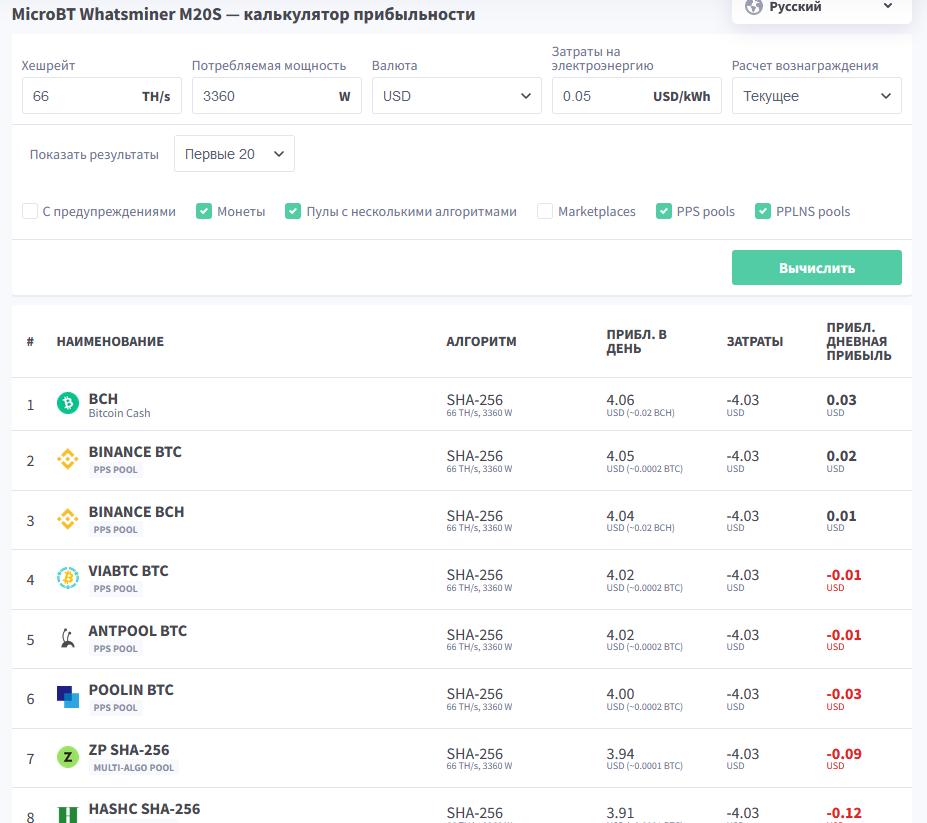This screenshot has width=927, height=823.
Task: Uncheck the PPS pools checkbox
Action: click(664, 211)
